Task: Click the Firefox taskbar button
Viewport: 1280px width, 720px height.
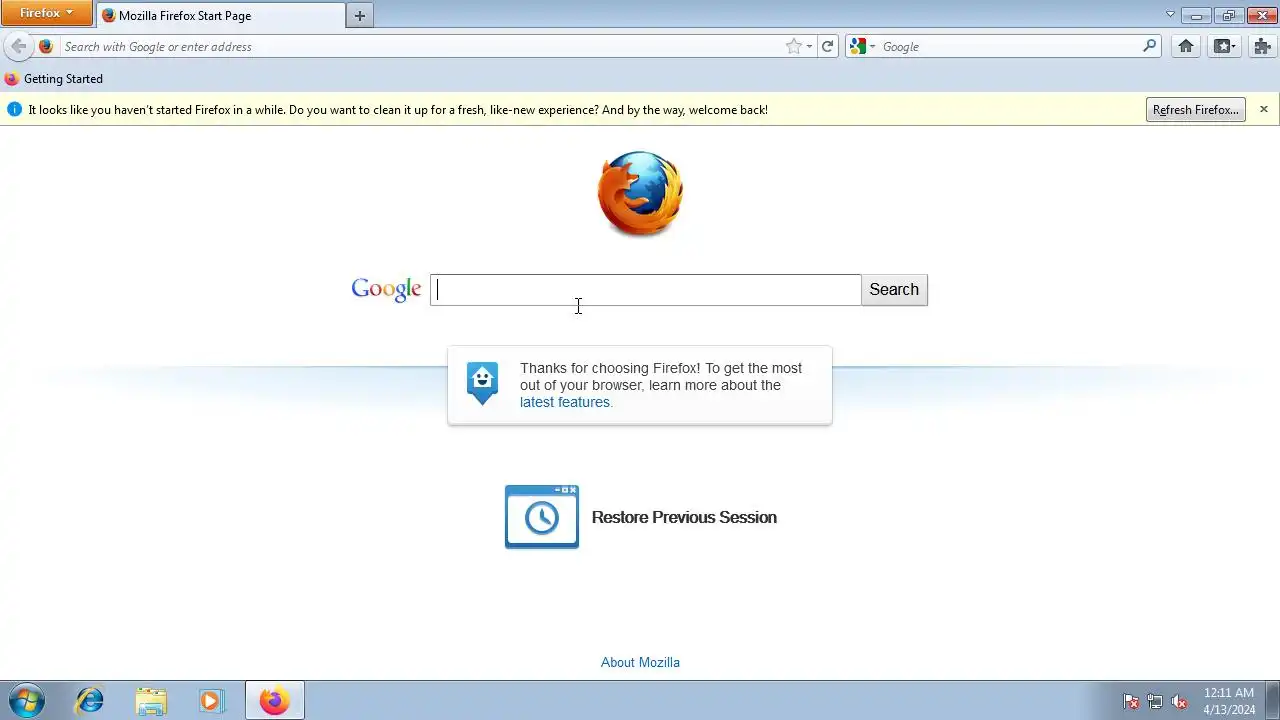Action: (x=275, y=701)
